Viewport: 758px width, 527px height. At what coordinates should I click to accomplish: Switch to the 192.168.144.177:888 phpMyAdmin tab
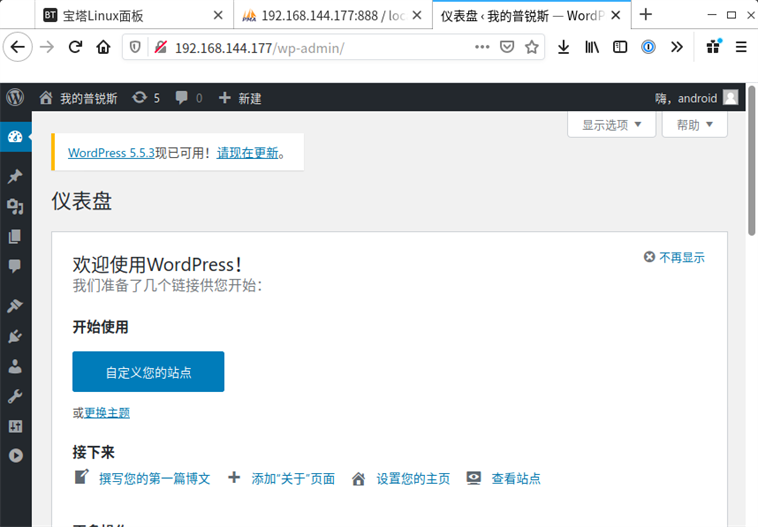tap(333, 15)
